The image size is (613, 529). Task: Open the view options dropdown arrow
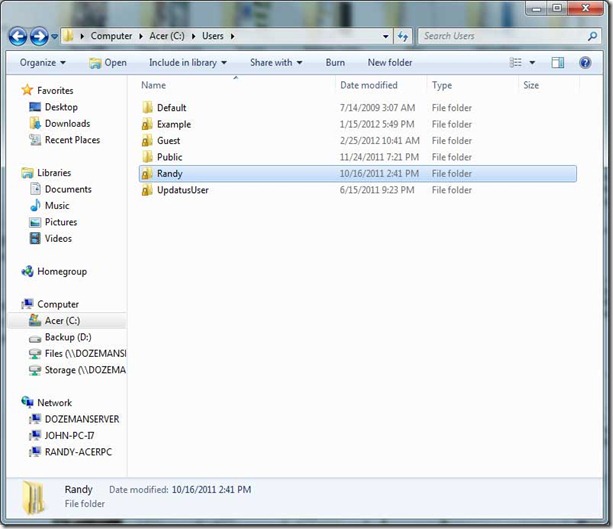(x=532, y=63)
